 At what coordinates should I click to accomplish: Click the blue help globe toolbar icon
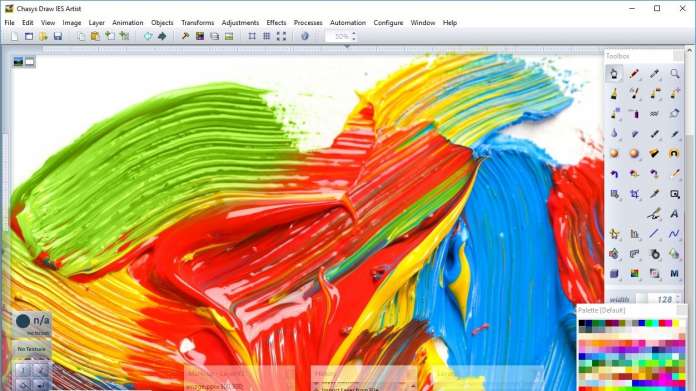pyautogui.click(x=305, y=36)
